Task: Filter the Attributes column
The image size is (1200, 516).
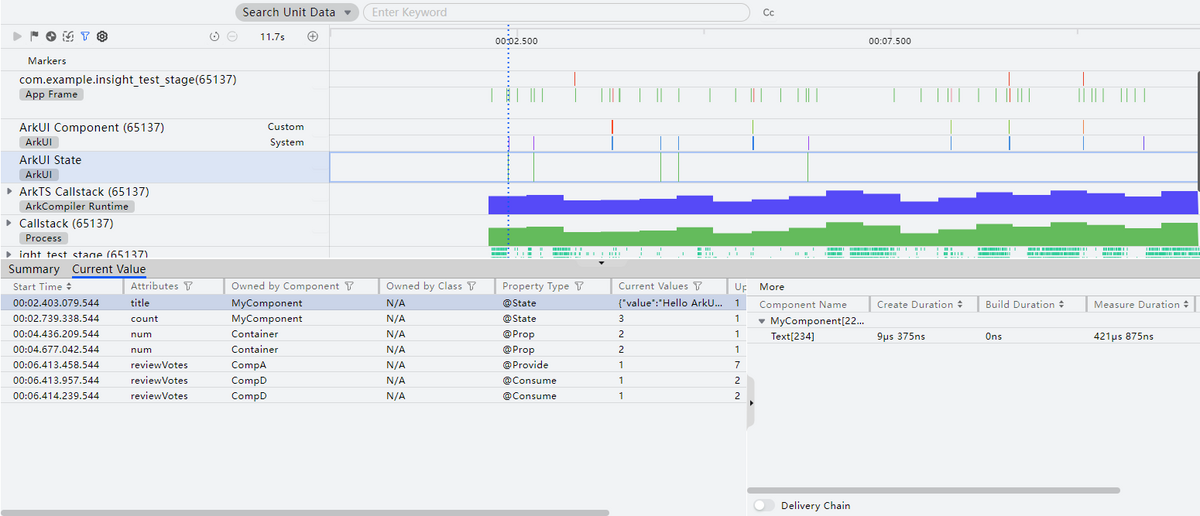Action: [188, 286]
